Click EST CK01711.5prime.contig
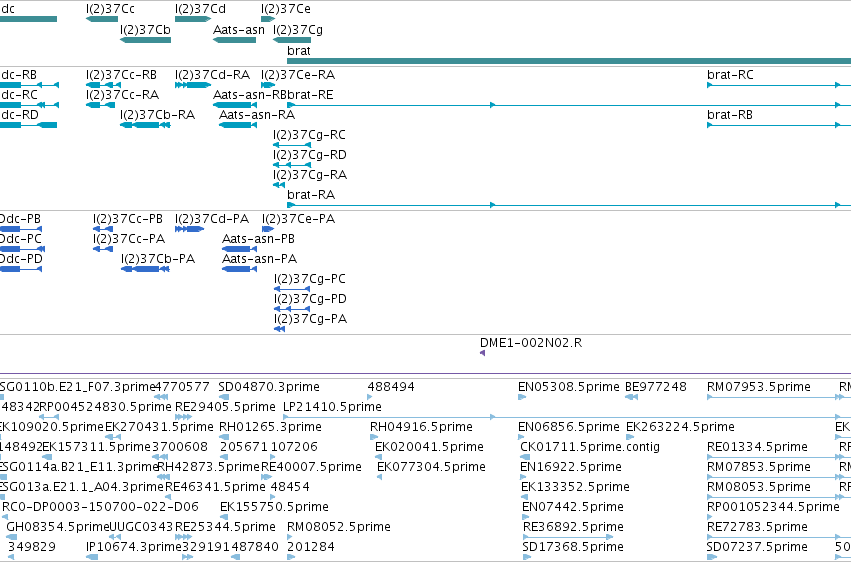This screenshot has width=851, height=562. [524, 457]
